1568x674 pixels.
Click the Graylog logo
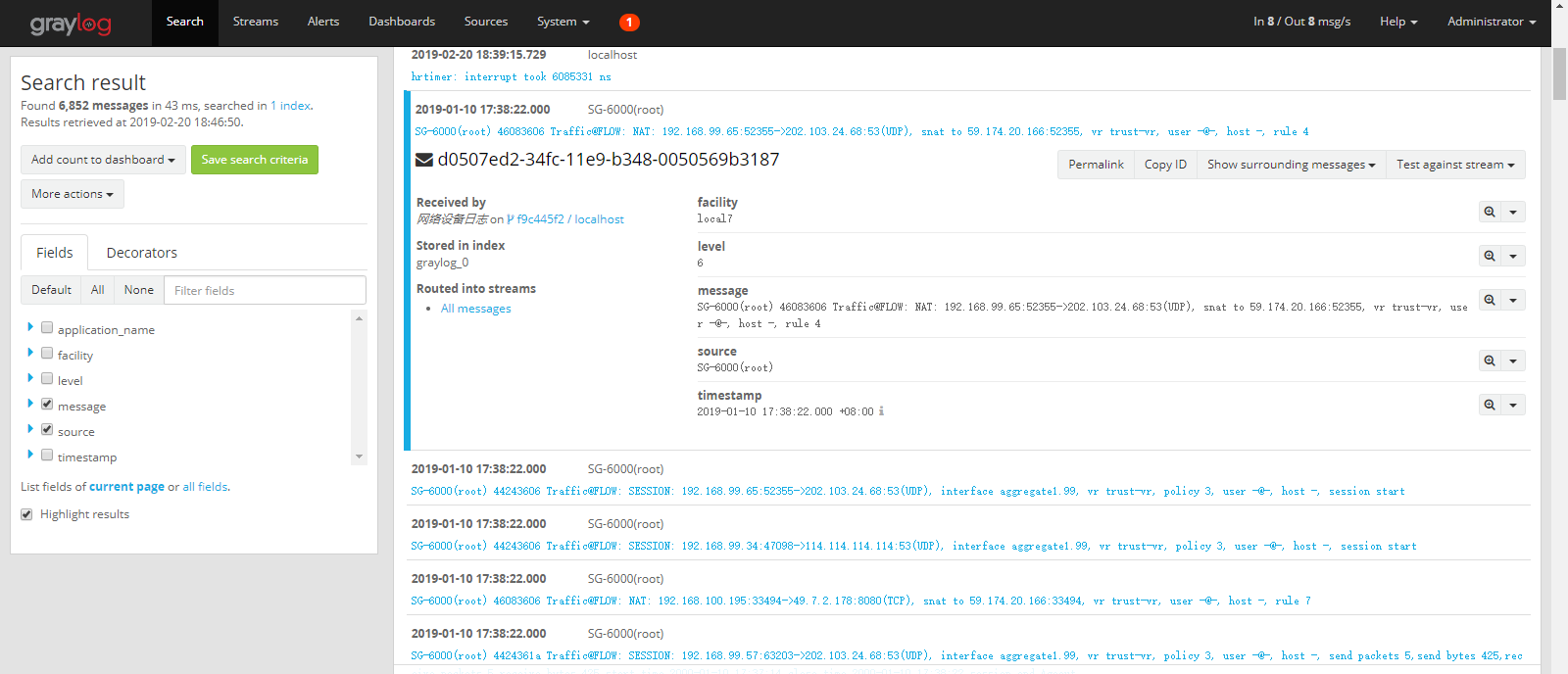click(71, 24)
